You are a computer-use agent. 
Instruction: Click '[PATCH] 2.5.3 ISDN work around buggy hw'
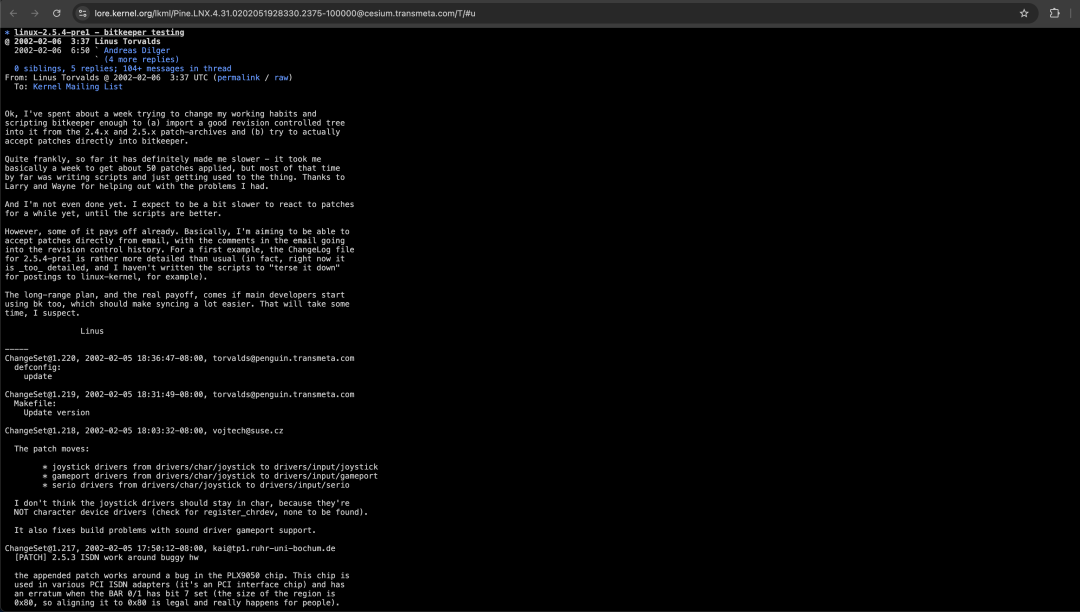point(106,558)
